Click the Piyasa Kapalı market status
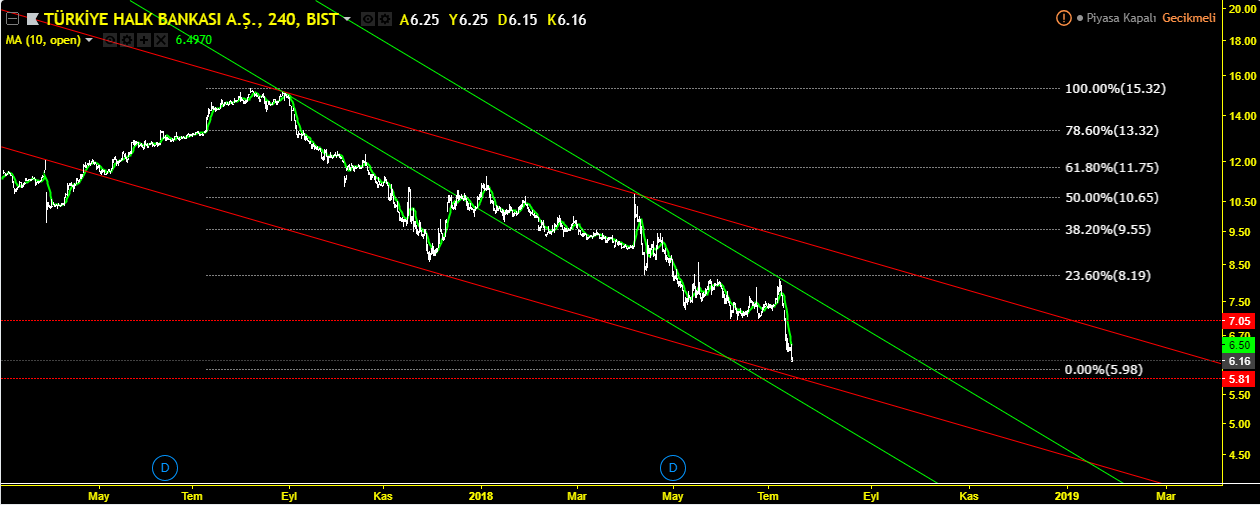Screen dimensions: 1260x505 coord(1120,18)
